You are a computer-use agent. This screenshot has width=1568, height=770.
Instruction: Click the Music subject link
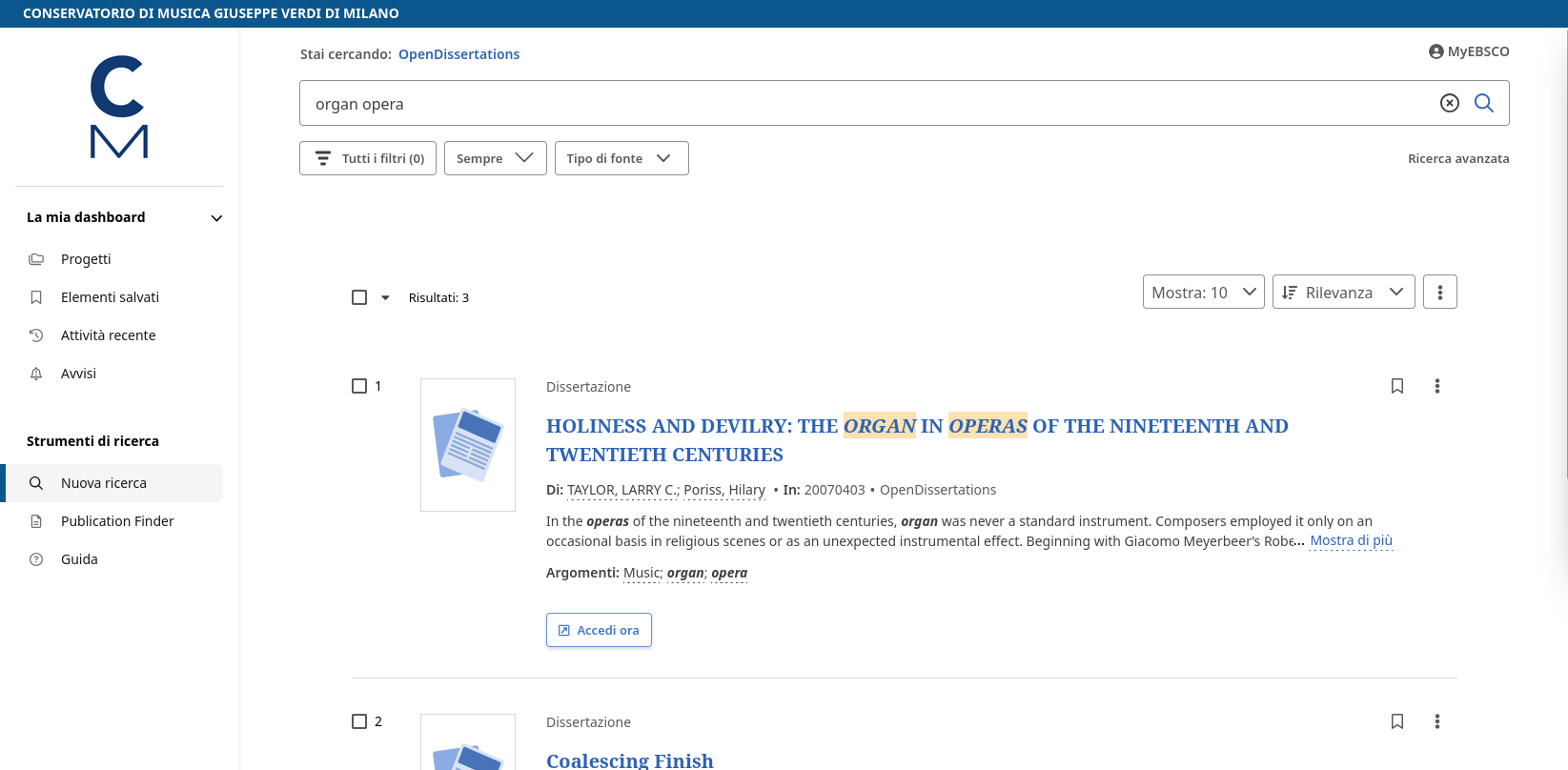pos(642,573)
